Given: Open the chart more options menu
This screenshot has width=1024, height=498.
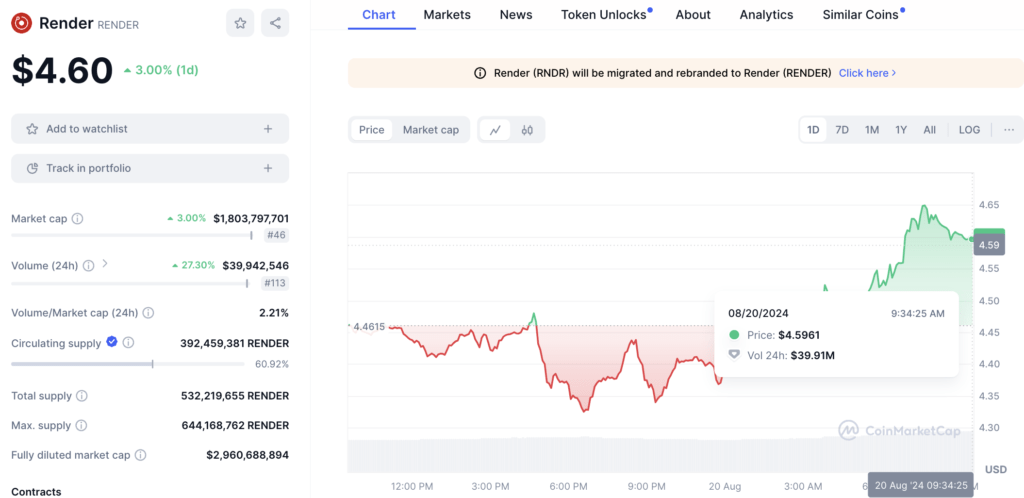Looking at the screenshot, I should [x=1008, y=130].
